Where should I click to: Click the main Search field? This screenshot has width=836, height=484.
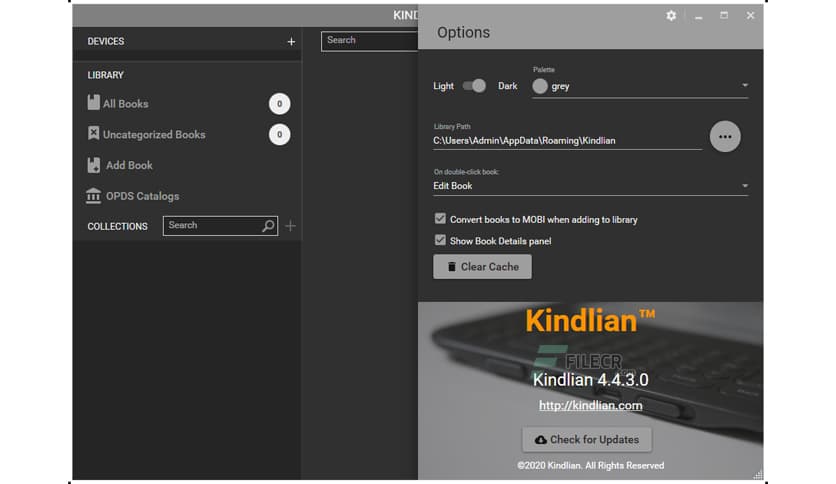369,41
